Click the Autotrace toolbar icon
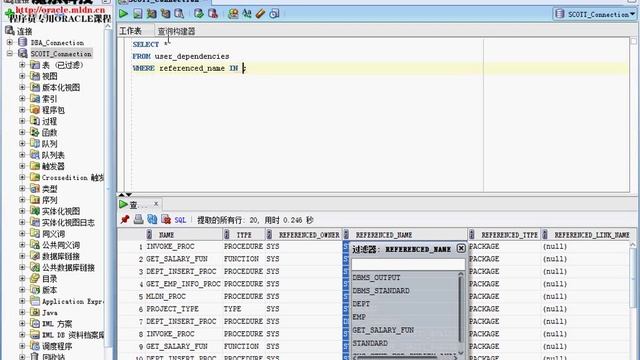Image resolution: width=640 pixels, height=360 pixels. point(165,13)
